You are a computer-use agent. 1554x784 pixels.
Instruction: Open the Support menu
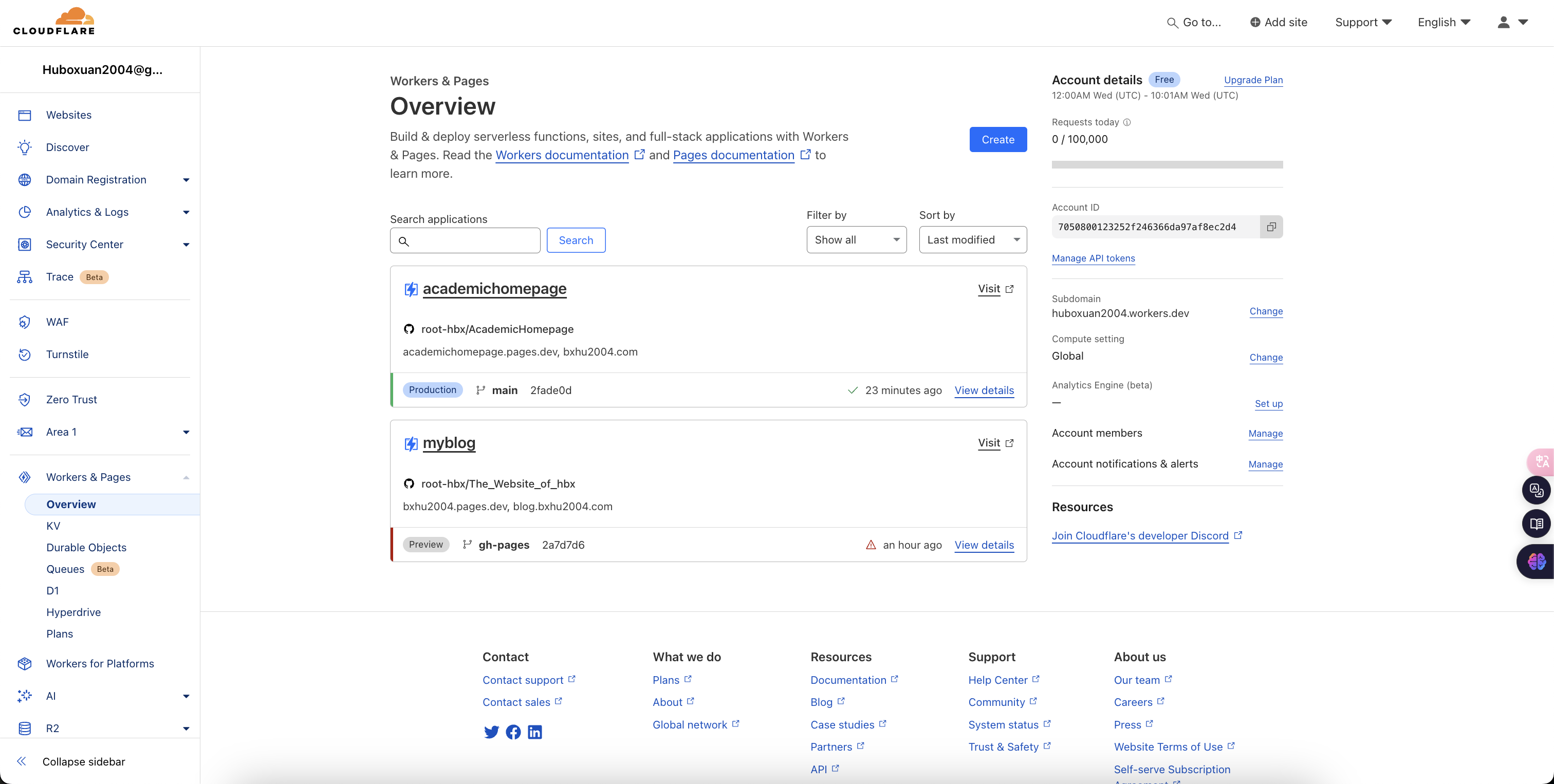coord(1363,22)
